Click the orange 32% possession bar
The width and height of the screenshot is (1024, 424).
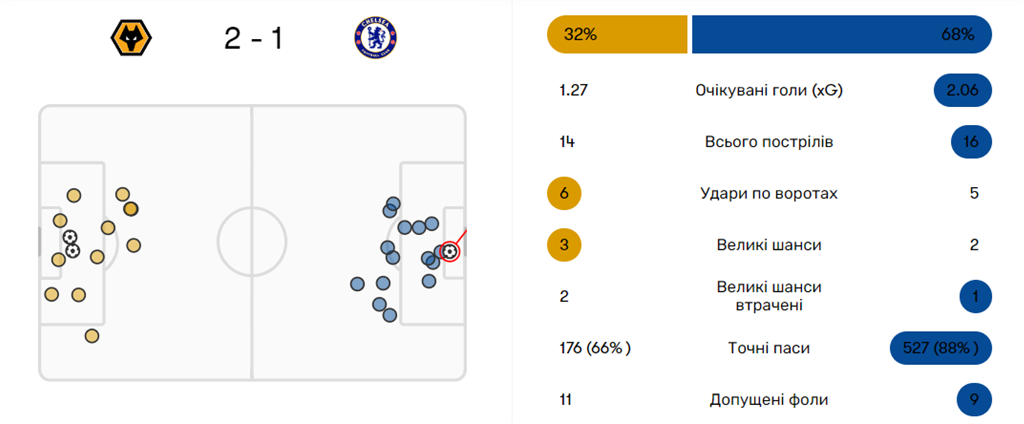(x=617, y=34)
